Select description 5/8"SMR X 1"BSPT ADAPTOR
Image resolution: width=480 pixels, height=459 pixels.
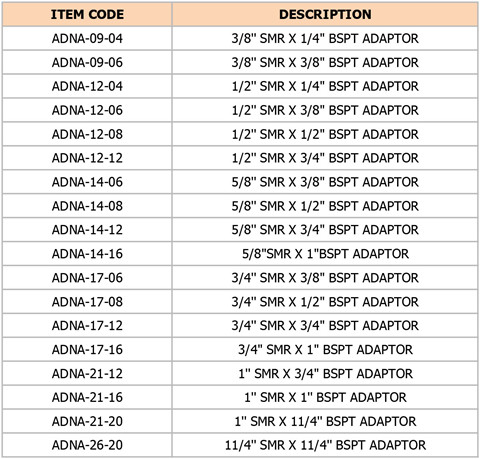(x=325, y=254)
